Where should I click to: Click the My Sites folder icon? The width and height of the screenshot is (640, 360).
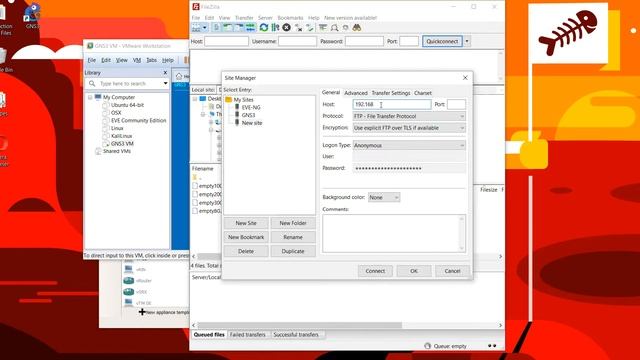pos(229,100)
